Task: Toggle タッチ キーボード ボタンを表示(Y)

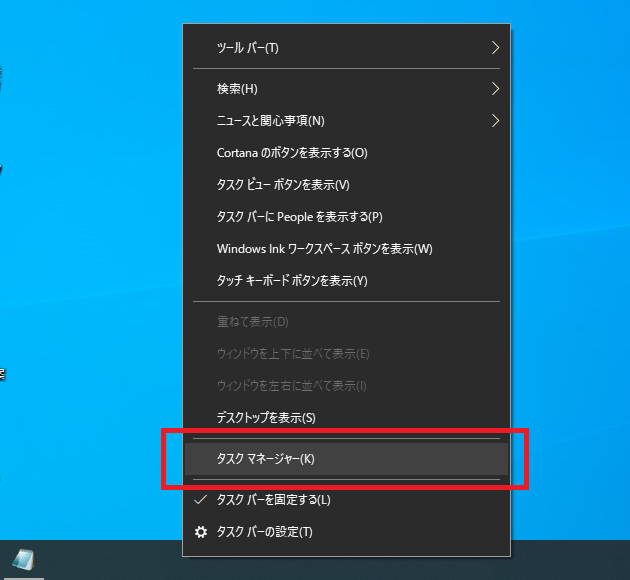Action: pos(346,281)
